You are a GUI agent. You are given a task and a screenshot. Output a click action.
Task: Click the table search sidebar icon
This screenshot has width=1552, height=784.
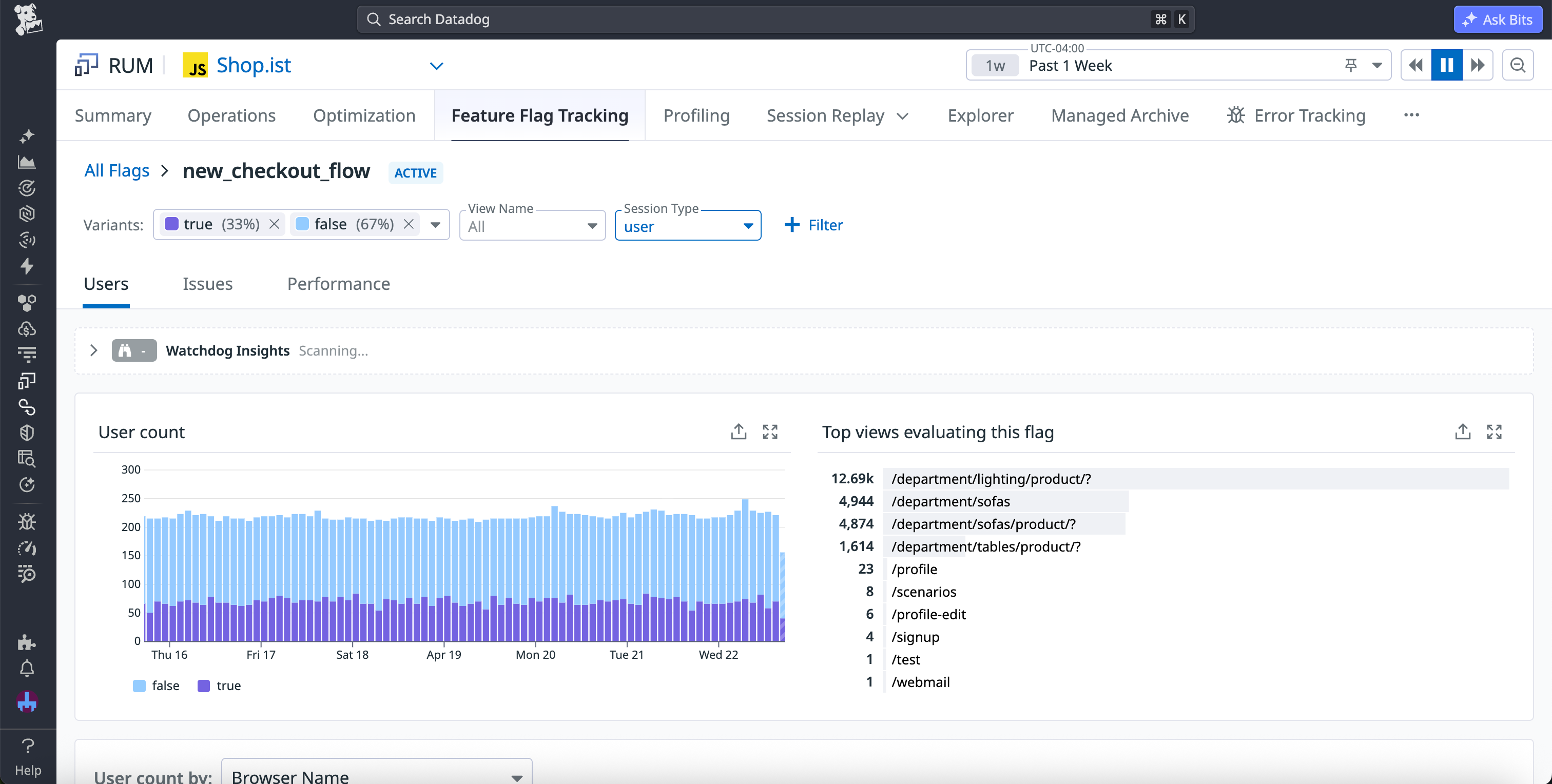27,458
